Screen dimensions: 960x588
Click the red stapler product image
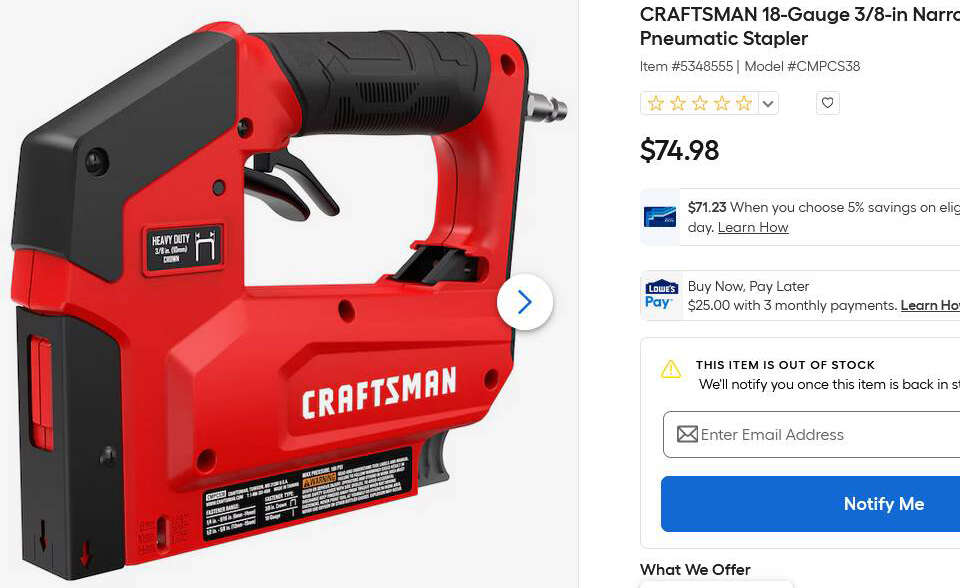coord(288,300)
